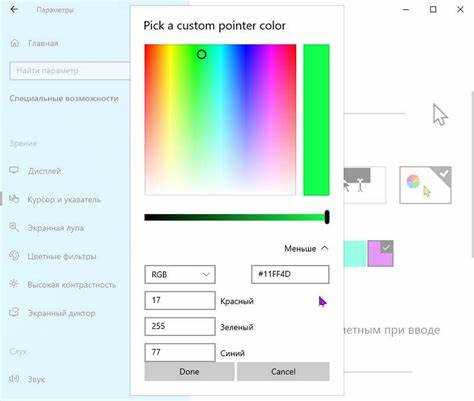Open Цветные фильтры icon in sidebar

14,256
